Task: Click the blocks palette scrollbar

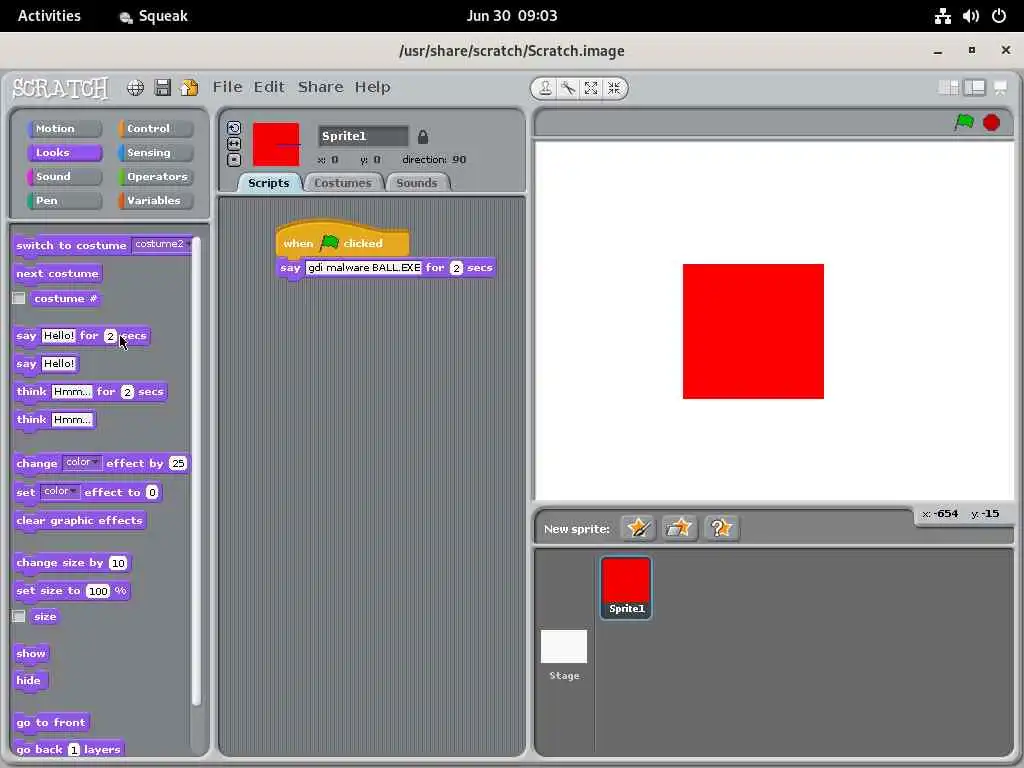Action: click(x=196, y=470)
